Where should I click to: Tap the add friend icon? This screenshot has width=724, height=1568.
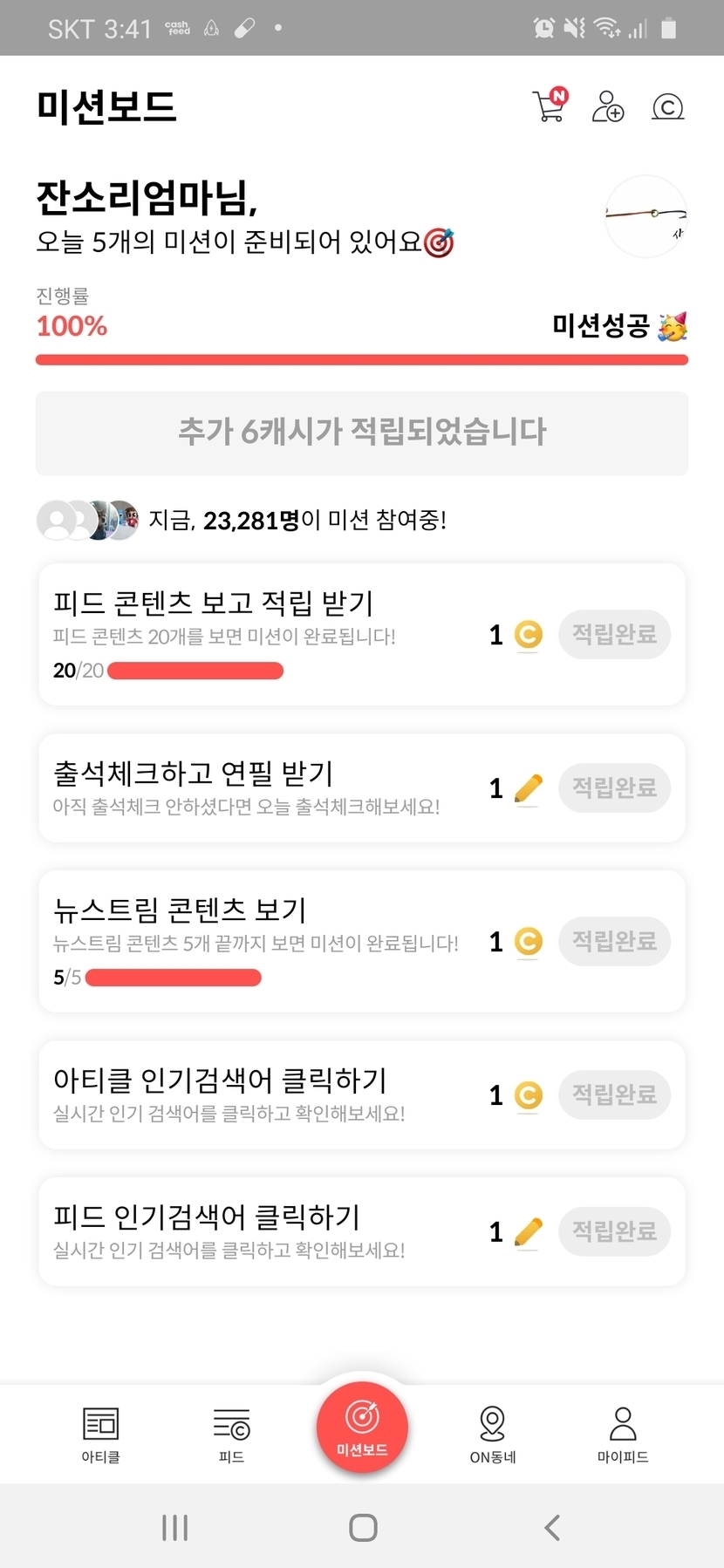click(x=608, y=107)
